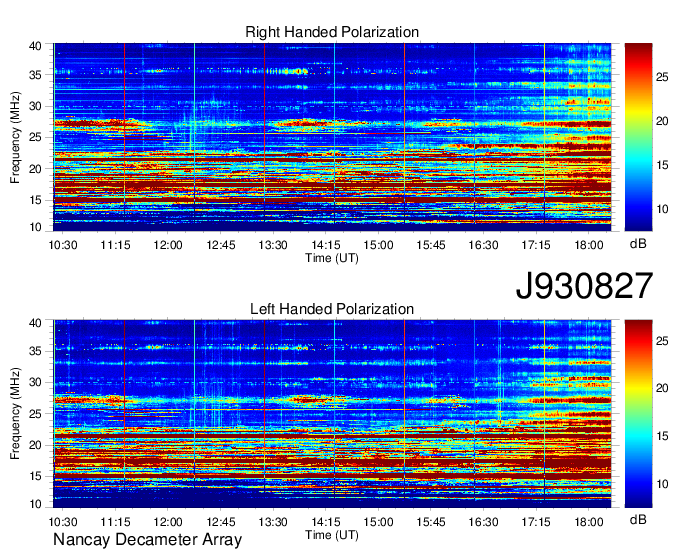Click the 17:15 time tick of Right Handed plot
Screen dimensions: 680x552
coord(536,245)
